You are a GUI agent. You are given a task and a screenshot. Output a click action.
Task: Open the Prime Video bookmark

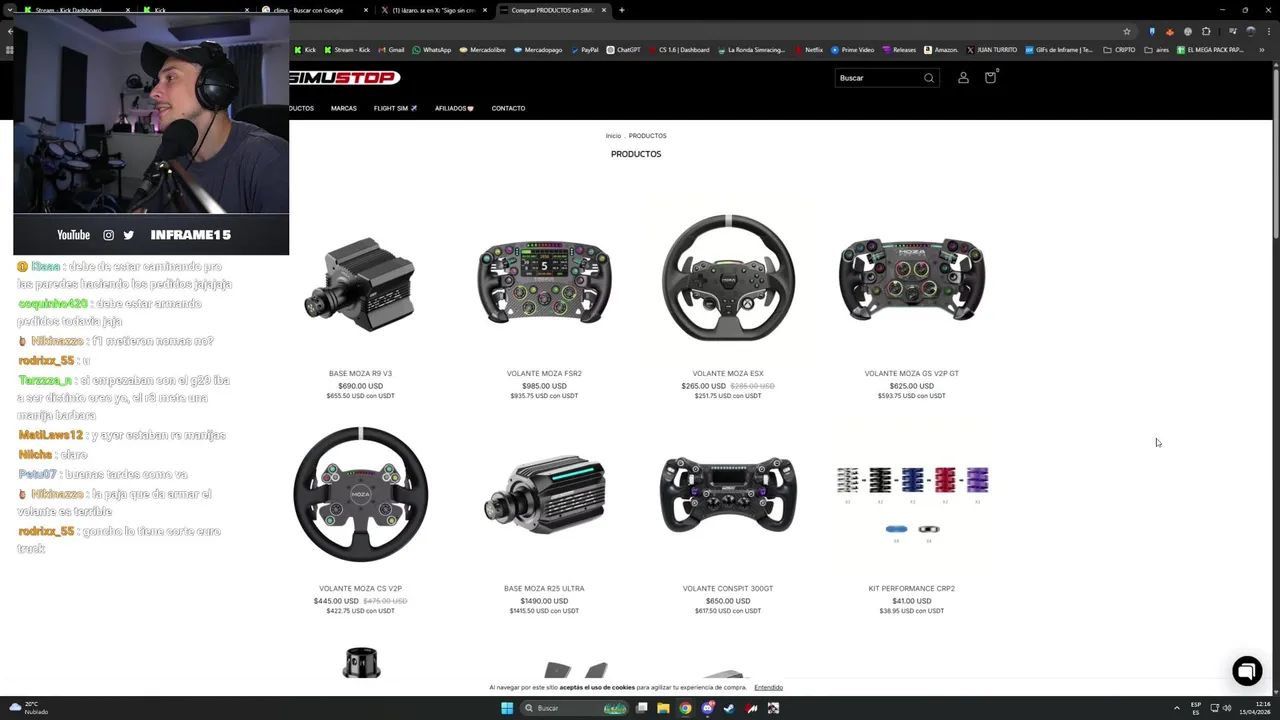coord(852,50)
